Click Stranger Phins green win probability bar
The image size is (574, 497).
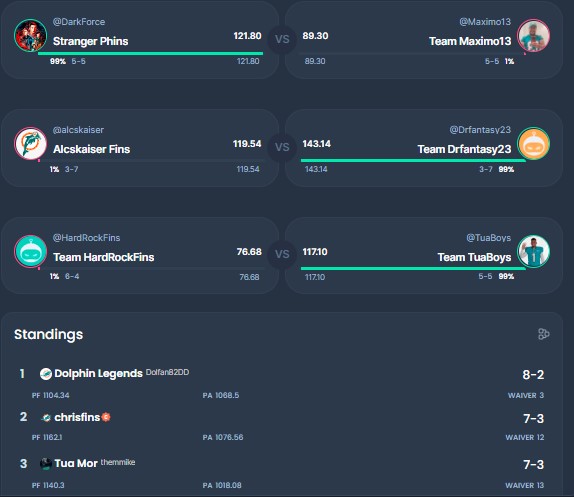tap(150, 53)
